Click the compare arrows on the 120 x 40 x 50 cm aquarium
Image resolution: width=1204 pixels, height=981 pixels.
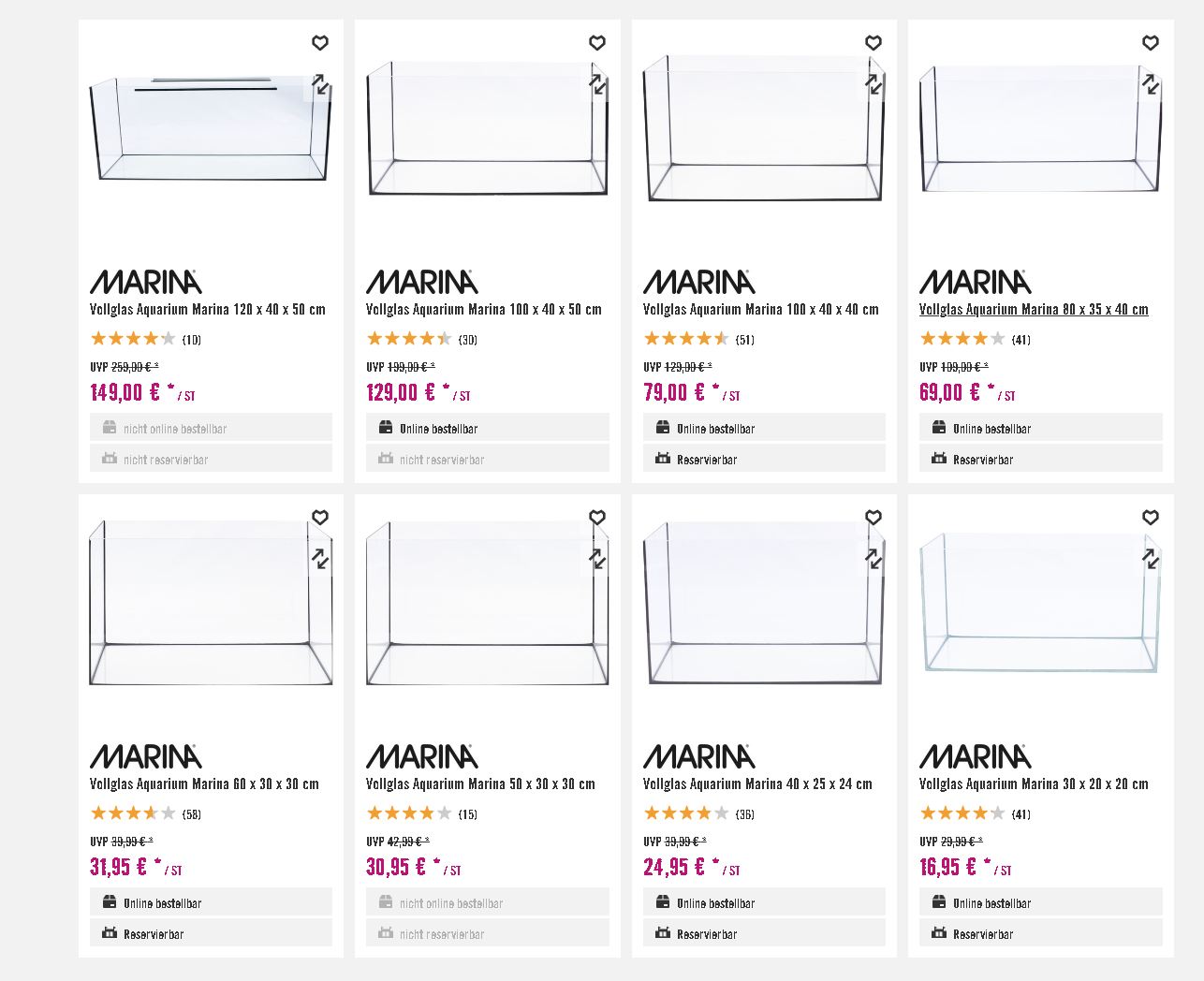pos(320,84)
